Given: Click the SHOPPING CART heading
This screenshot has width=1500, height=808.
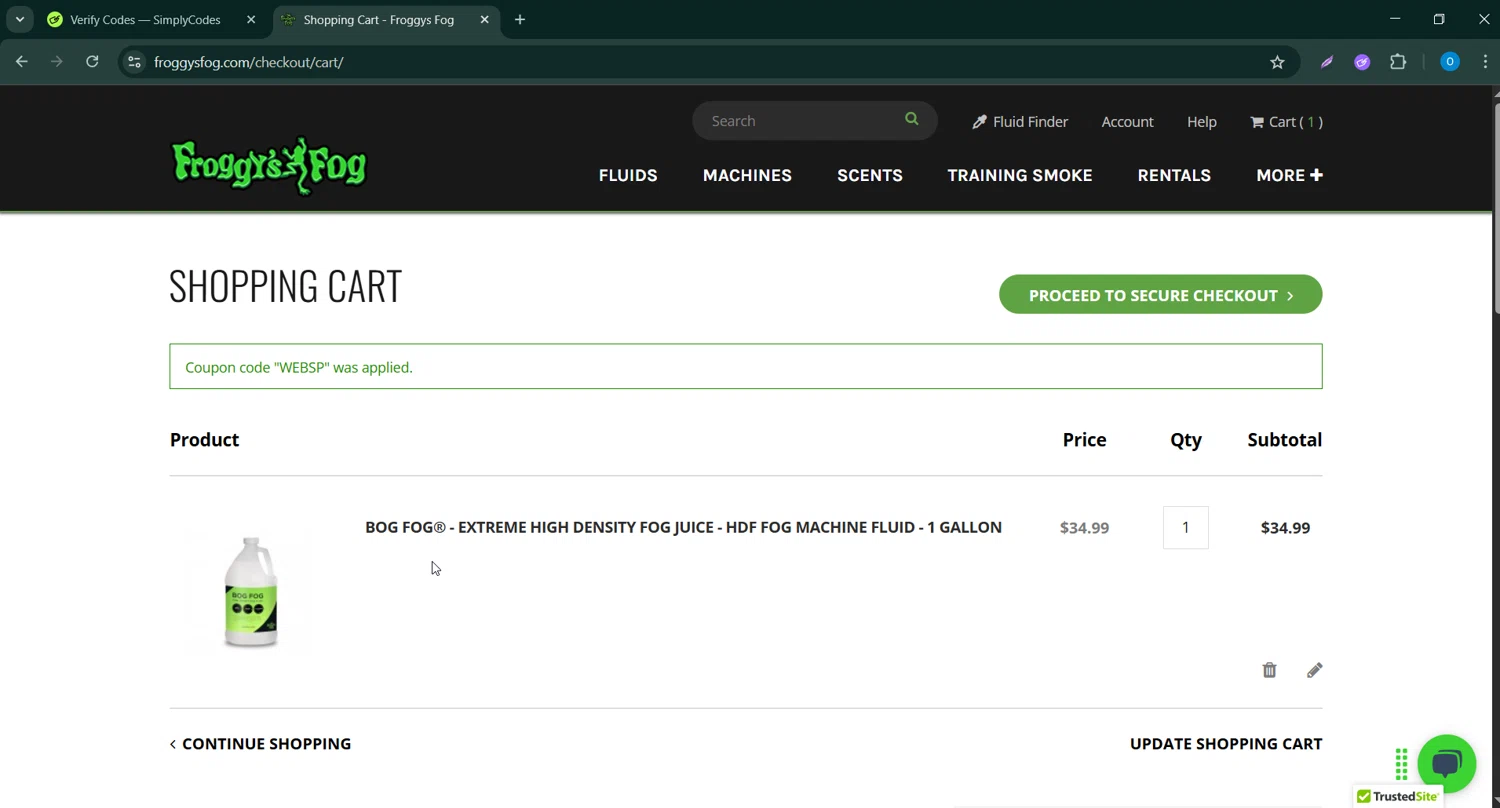Looking at the screenshot, I should pyautogui.click(x=285, y=286).
